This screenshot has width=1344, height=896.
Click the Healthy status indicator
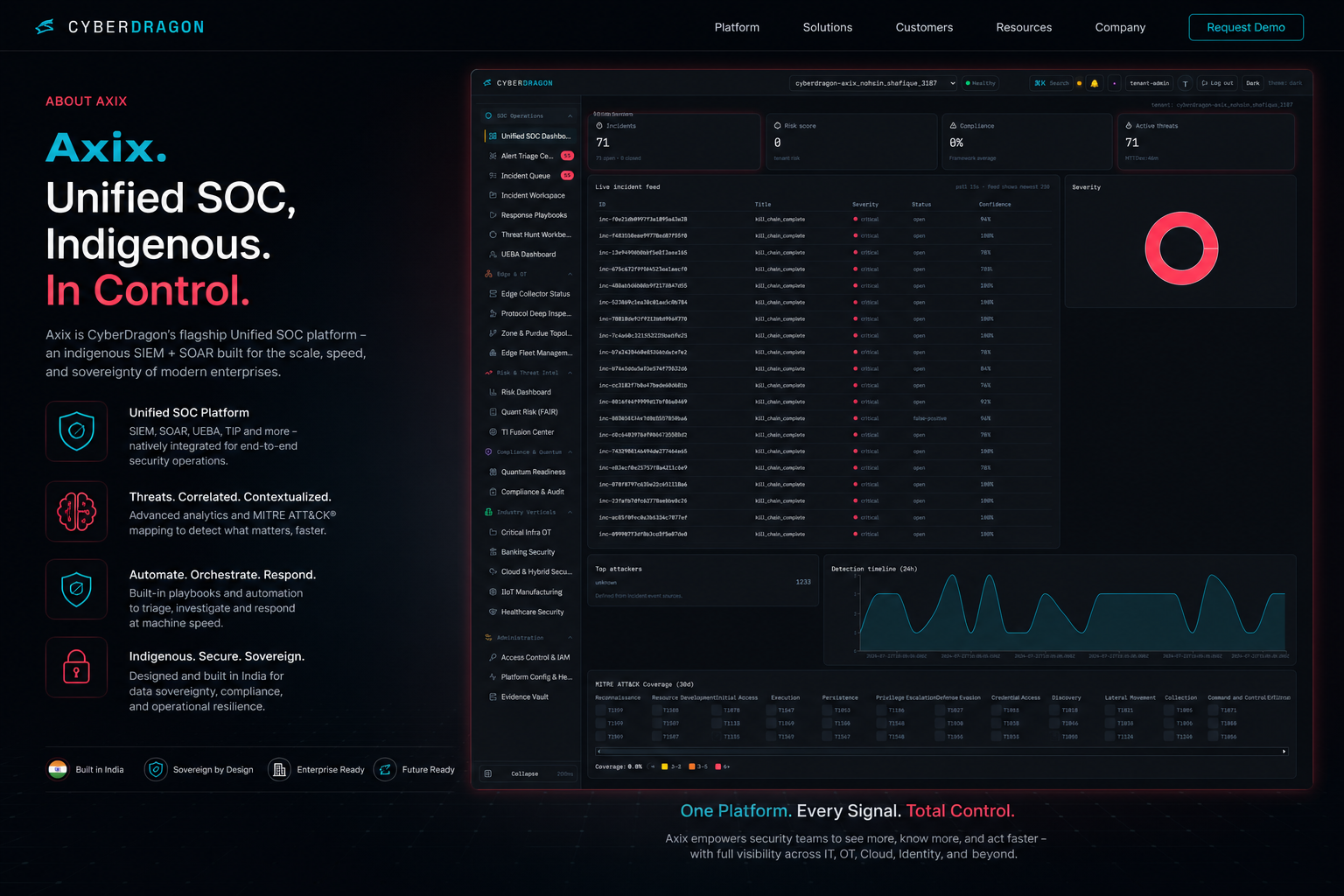click(981, 83)
